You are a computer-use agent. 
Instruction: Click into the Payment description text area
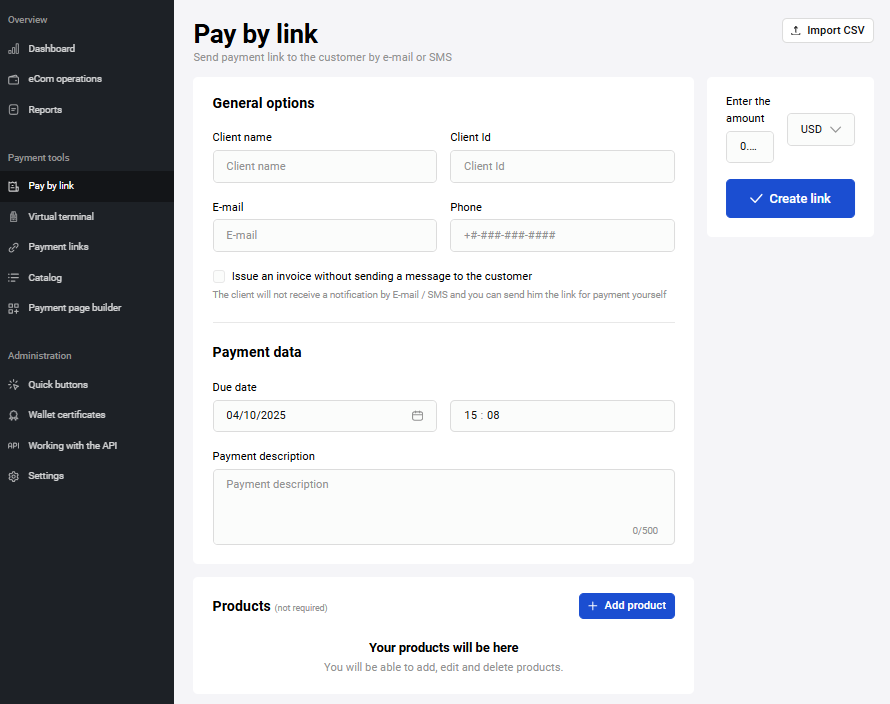click(x=443, y=507)
